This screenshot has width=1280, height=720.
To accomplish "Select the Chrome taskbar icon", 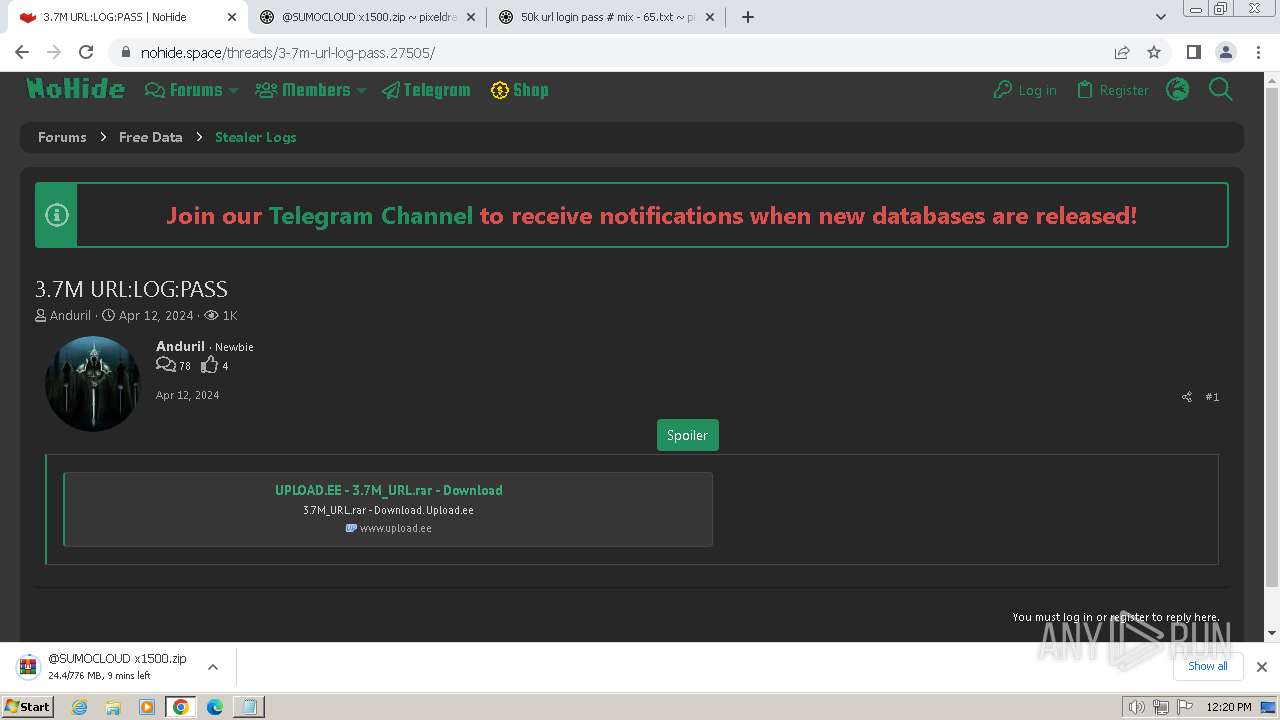I will (x=180, y=707).
